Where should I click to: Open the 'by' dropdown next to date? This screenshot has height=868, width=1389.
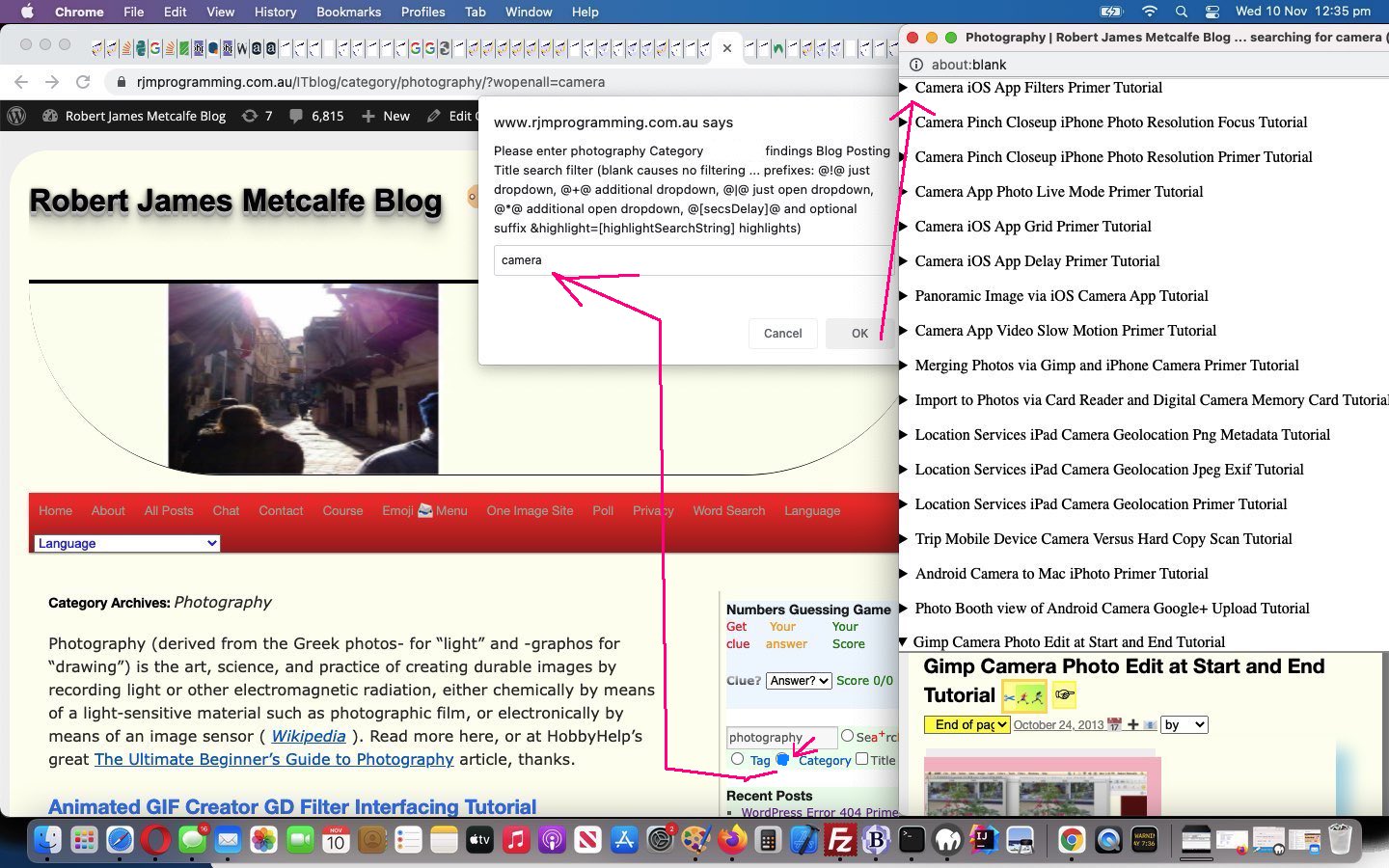1184,725
